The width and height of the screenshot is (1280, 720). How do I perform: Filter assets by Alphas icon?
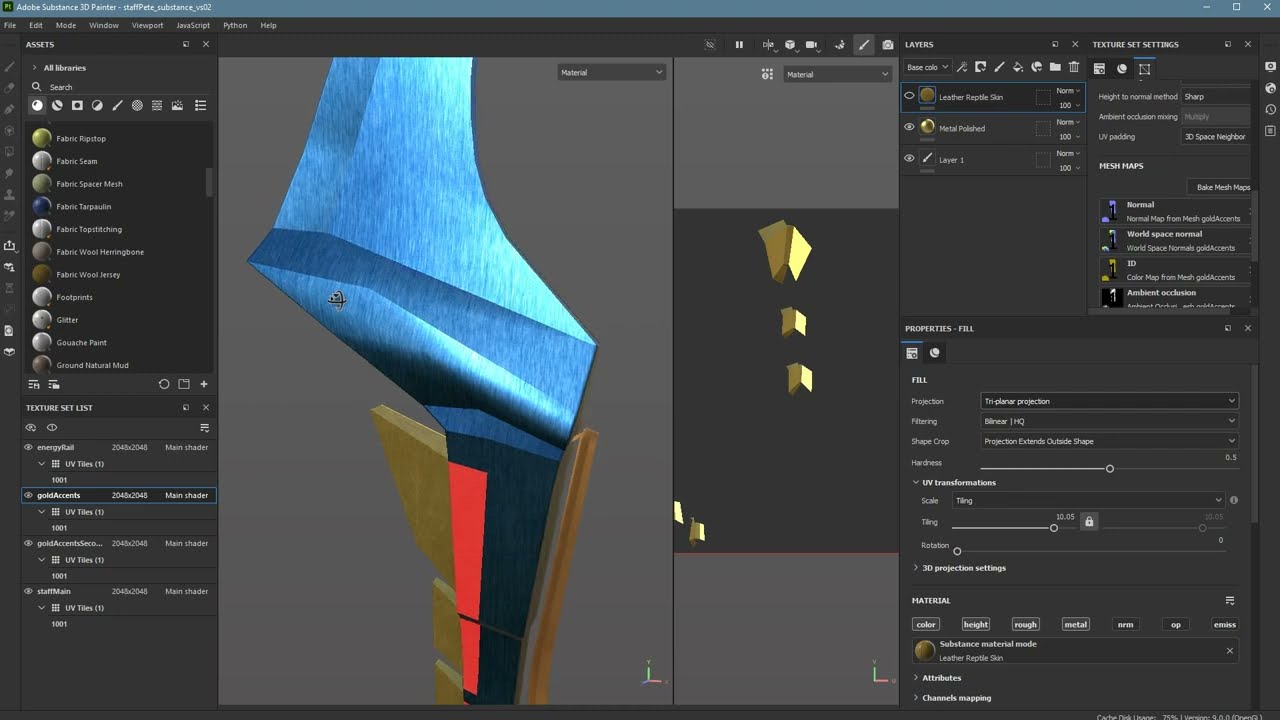137,105
